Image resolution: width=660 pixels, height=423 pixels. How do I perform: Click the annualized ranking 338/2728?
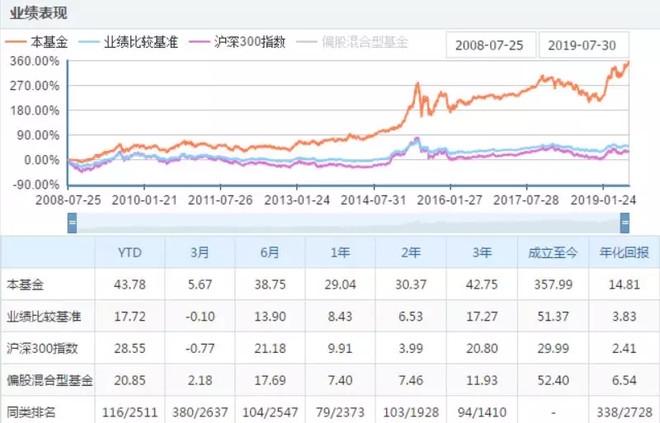[624, 412]
